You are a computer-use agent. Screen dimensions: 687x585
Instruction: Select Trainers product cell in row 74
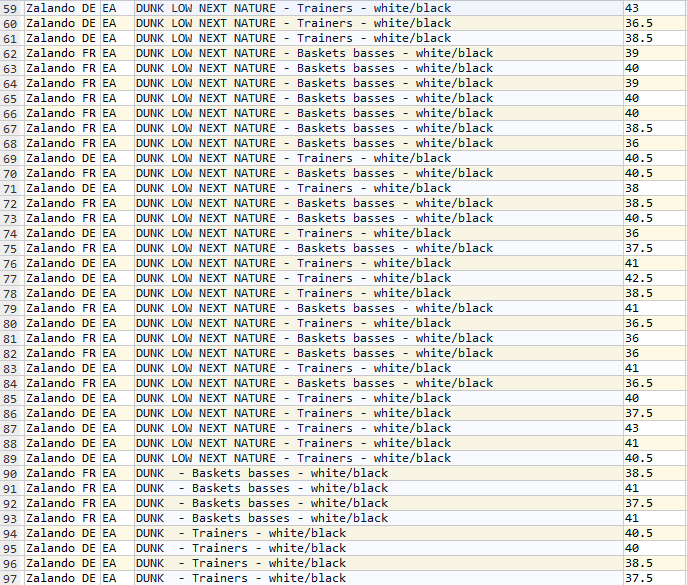[379, 233]
